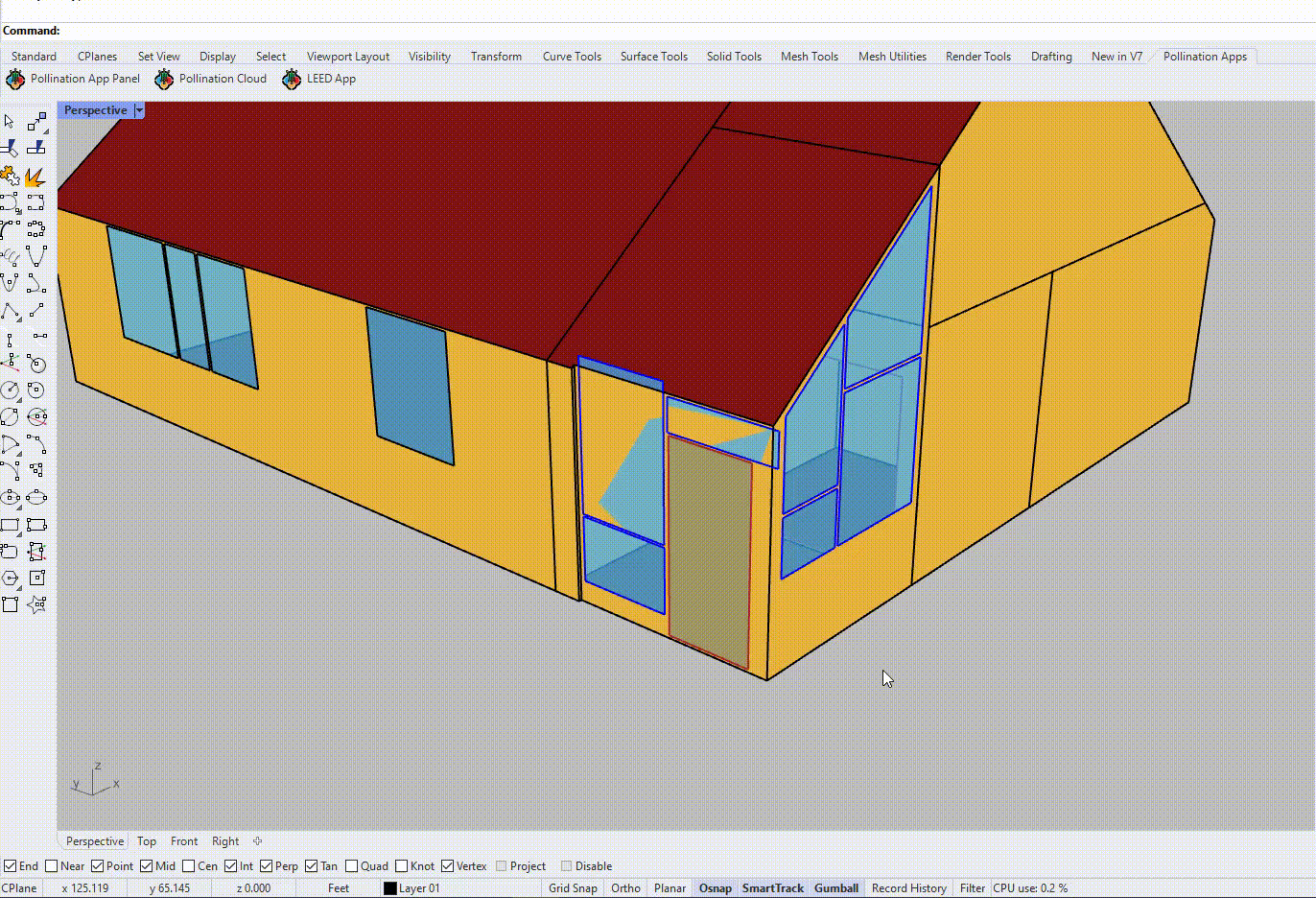The image size is (1316, 898).
Task: Open the Layer 01 layer selector
Action: [x=419, y=888]
